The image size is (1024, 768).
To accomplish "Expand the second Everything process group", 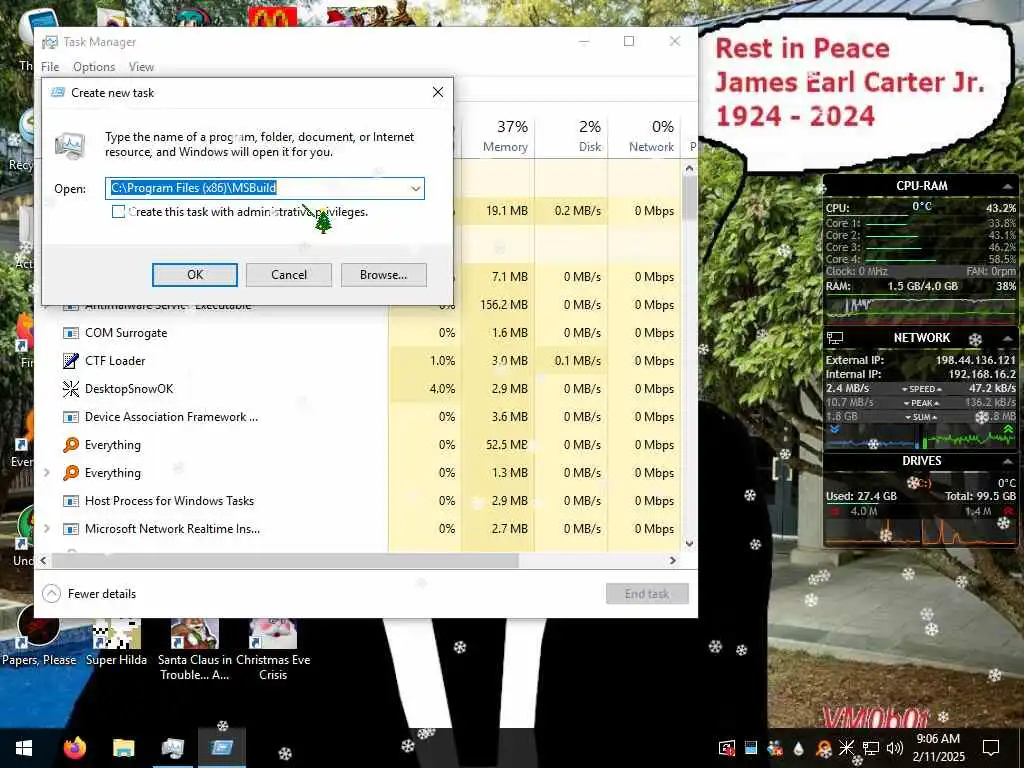I will [x=46, y=473].
